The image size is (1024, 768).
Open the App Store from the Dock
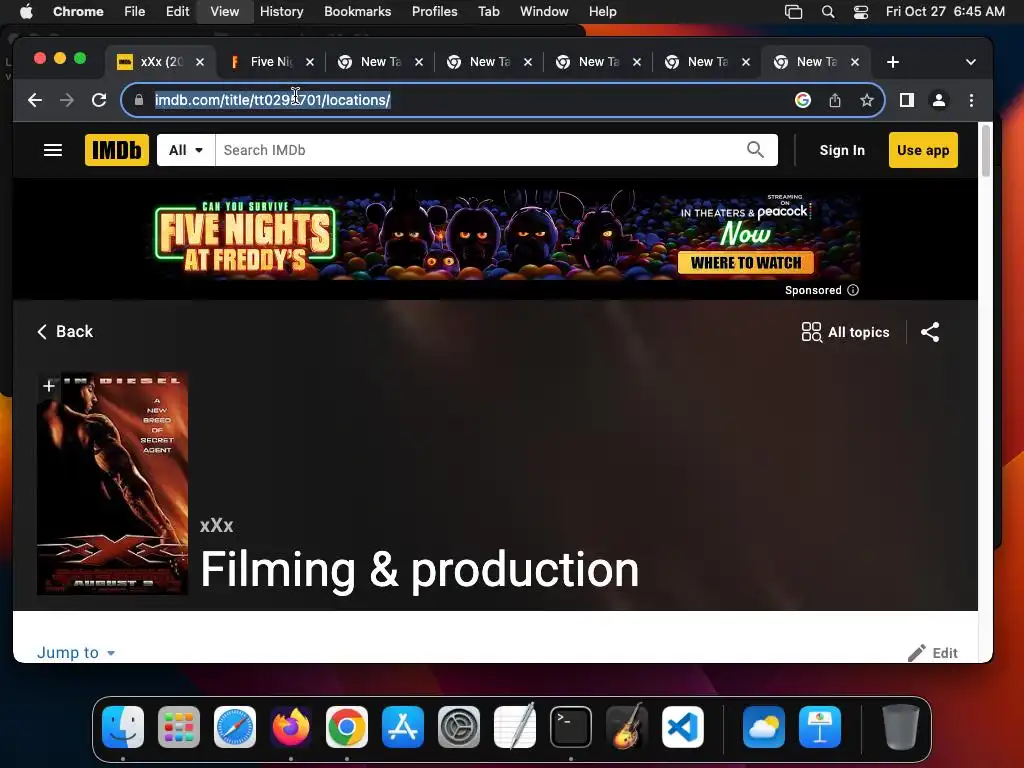pyautogui.click(x=403, y=726)
